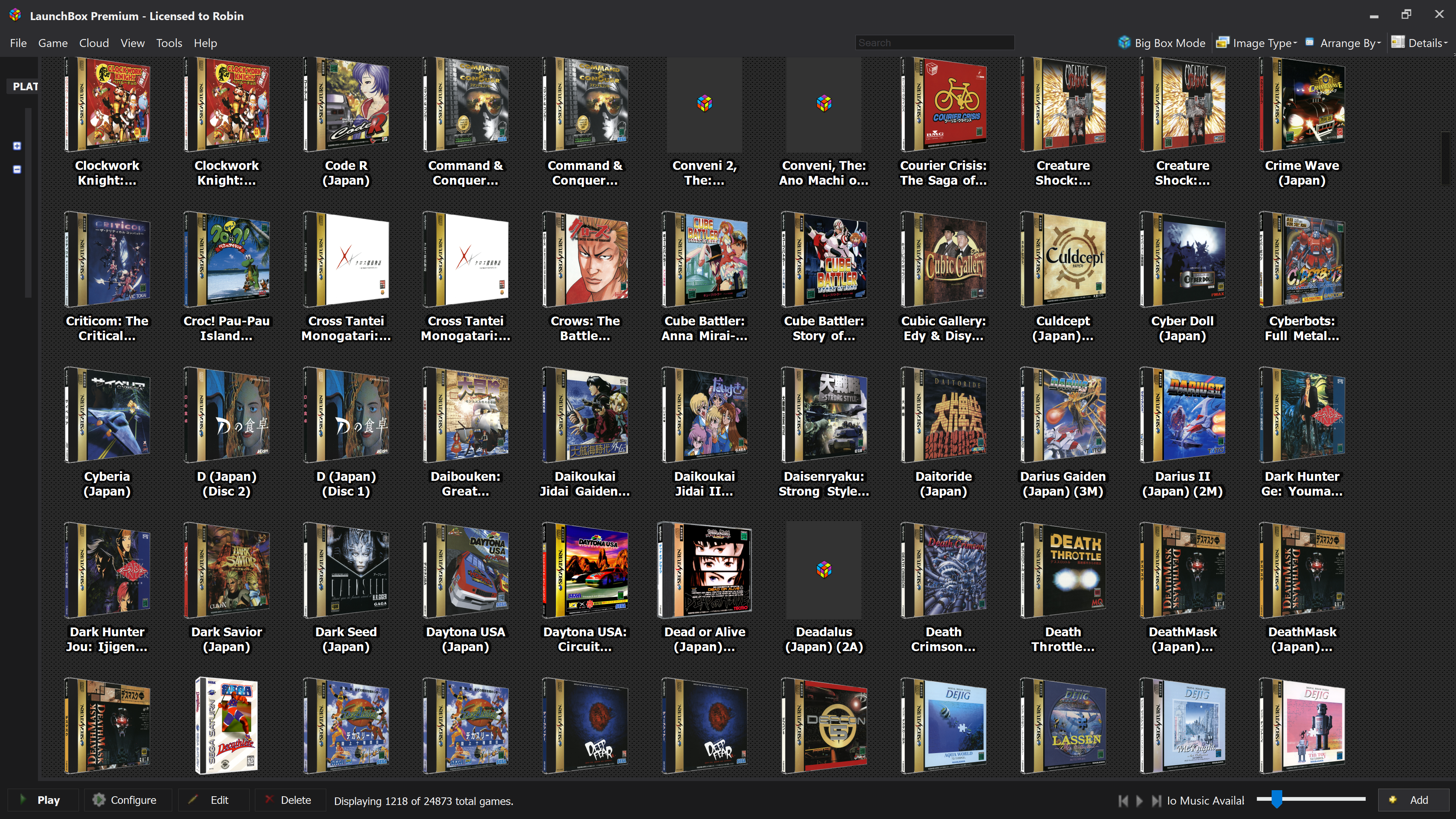
Task: Click the Image Type icon
Action: (1223, 42)
